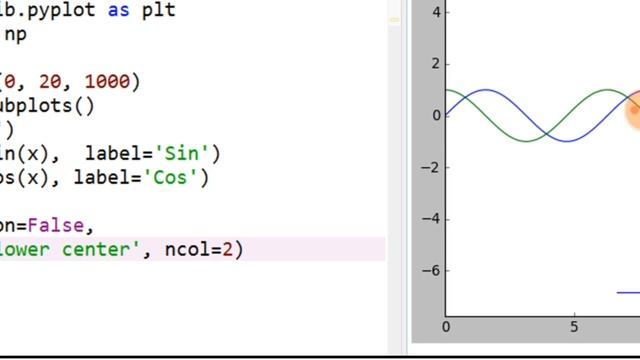Click the np alias on second line
Viewport: 640px width, 360px height.
click(x=16, y=35)
